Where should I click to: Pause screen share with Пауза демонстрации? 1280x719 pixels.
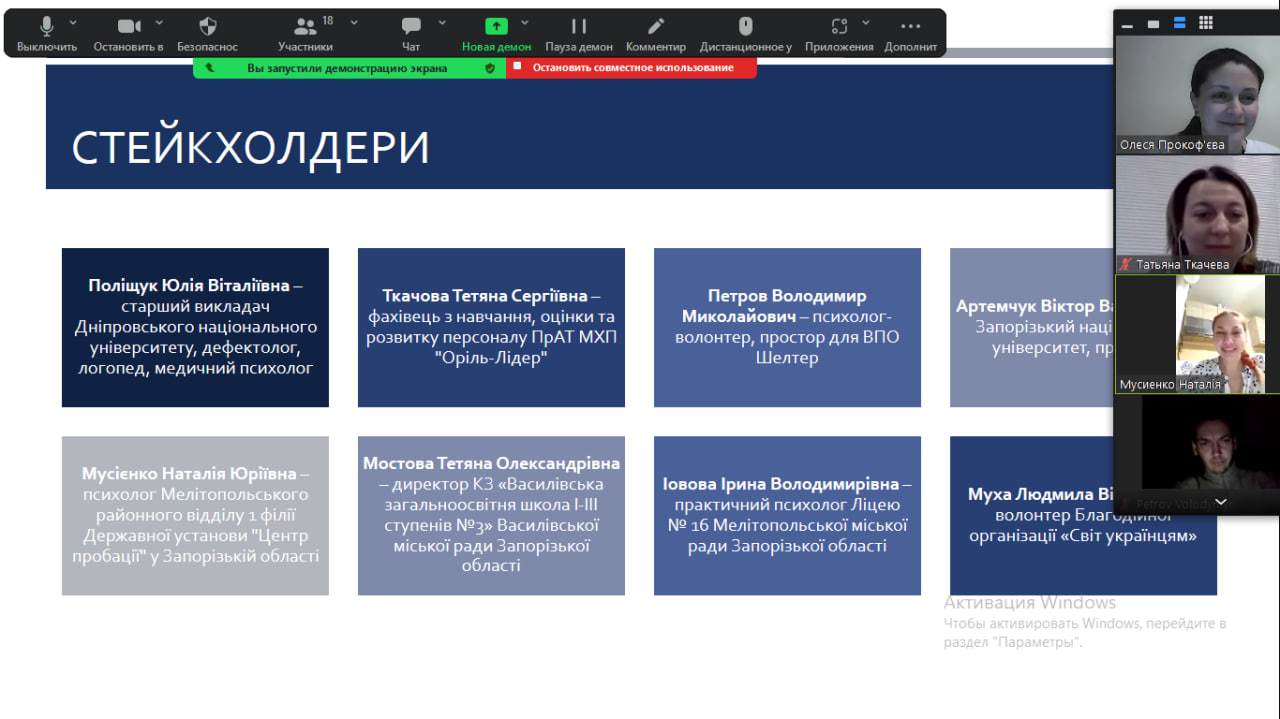[x=579, y=27]
